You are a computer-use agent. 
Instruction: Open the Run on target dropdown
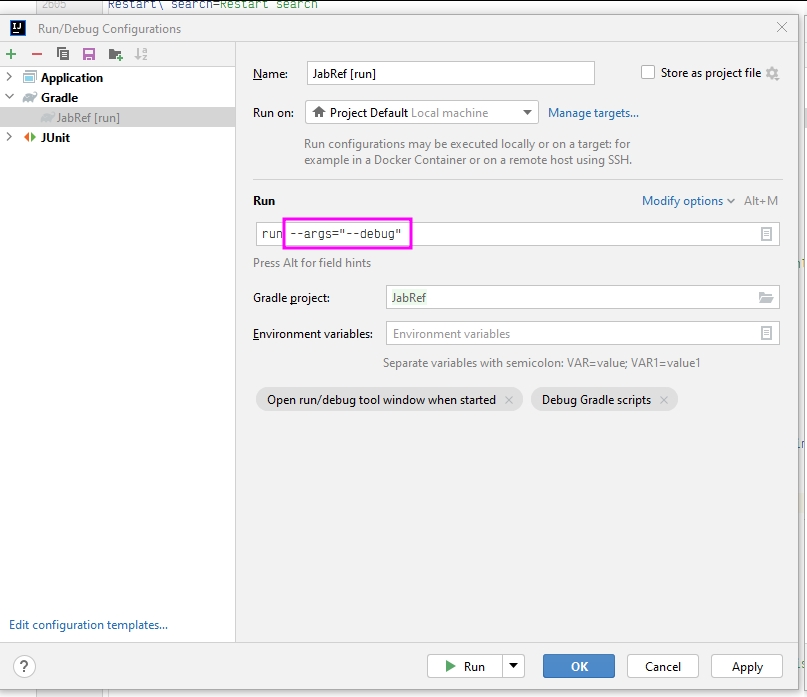422,113
